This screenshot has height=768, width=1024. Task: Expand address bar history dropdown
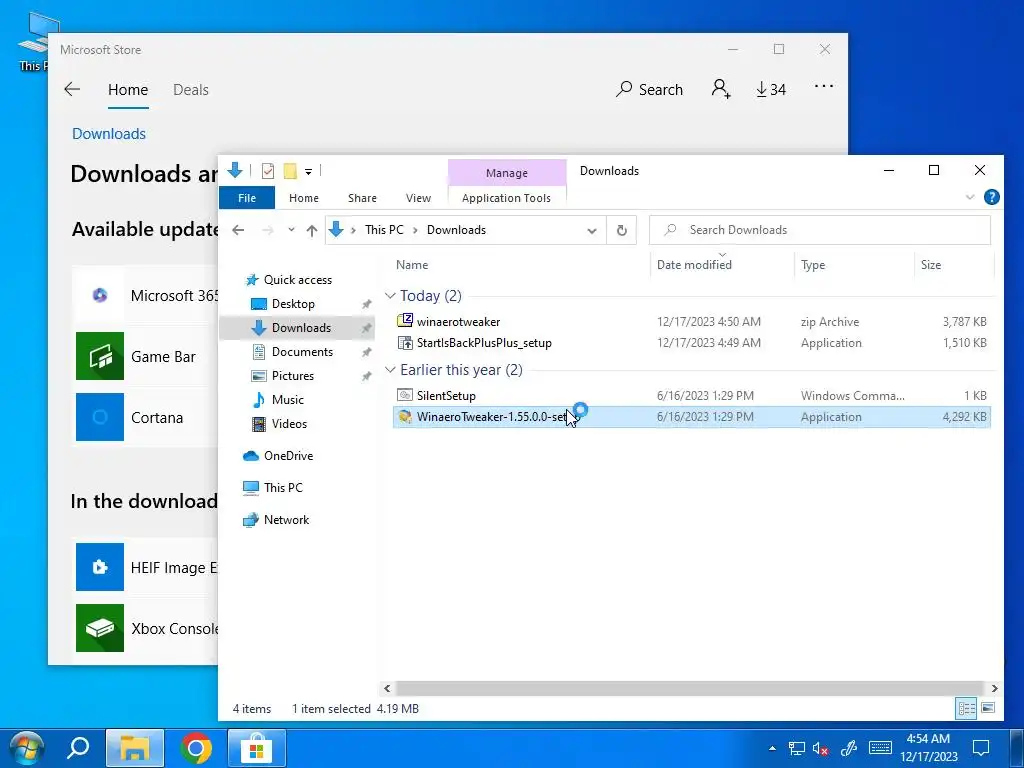pyautogui.click(x=592, y=231)
